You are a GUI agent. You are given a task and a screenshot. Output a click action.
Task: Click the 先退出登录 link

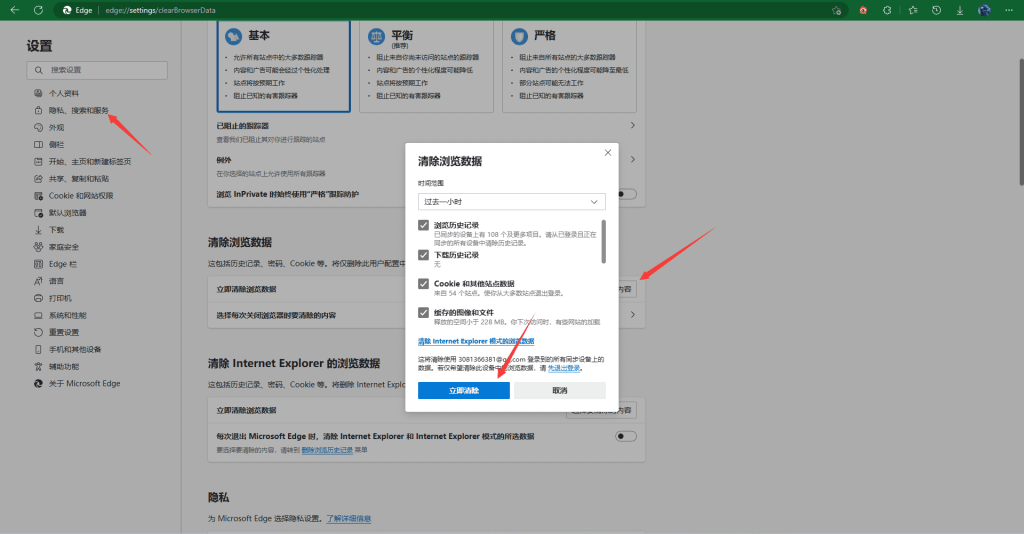[564, 368]
